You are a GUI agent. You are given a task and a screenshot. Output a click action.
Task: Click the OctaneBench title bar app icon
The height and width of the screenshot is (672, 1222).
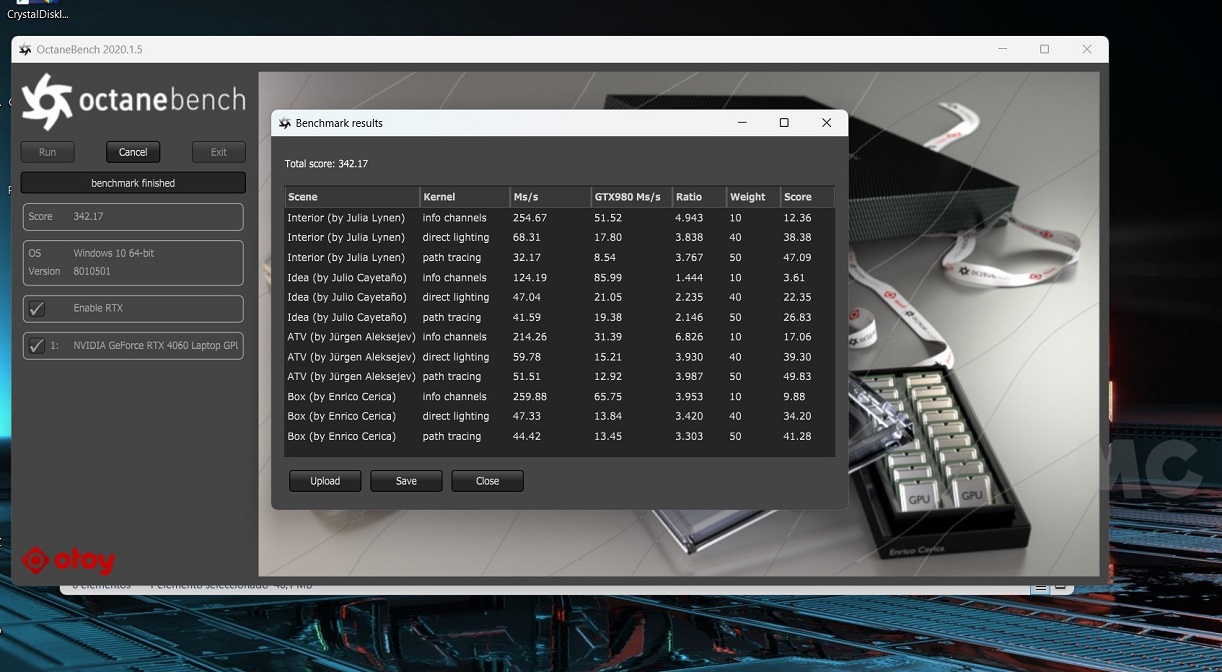pos(25,50)
